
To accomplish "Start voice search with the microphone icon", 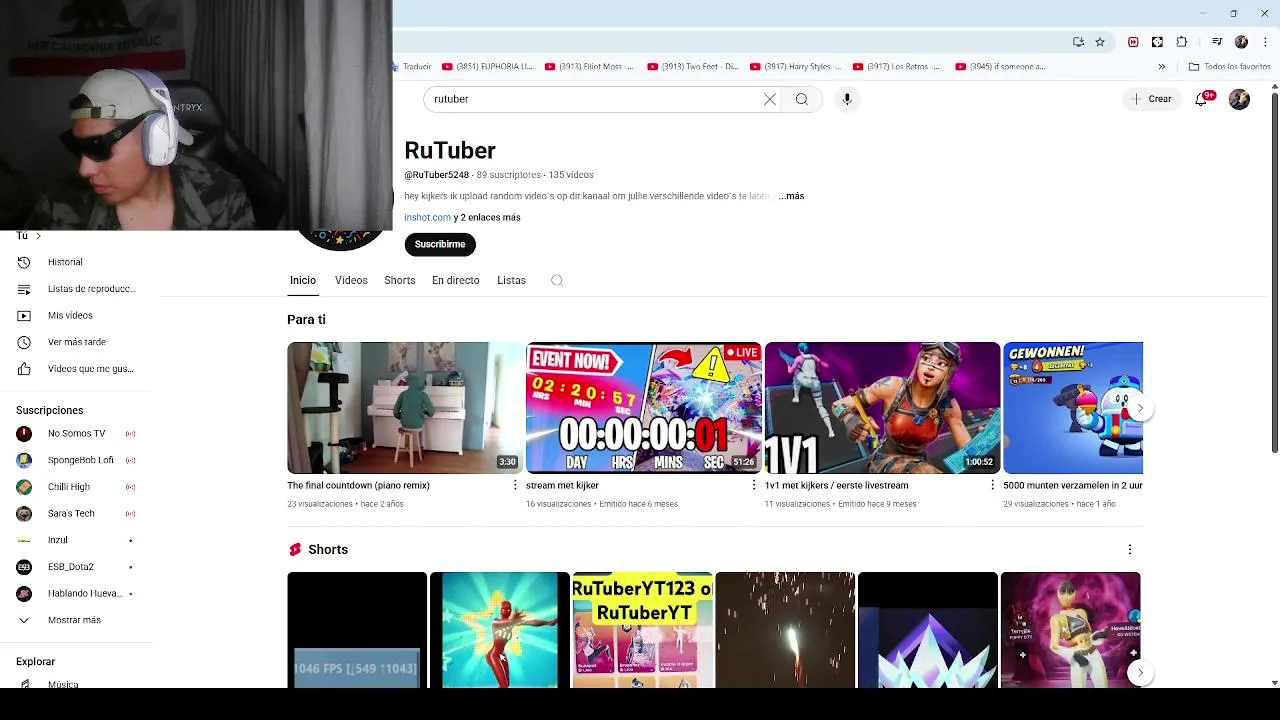I will coord(847,99).
